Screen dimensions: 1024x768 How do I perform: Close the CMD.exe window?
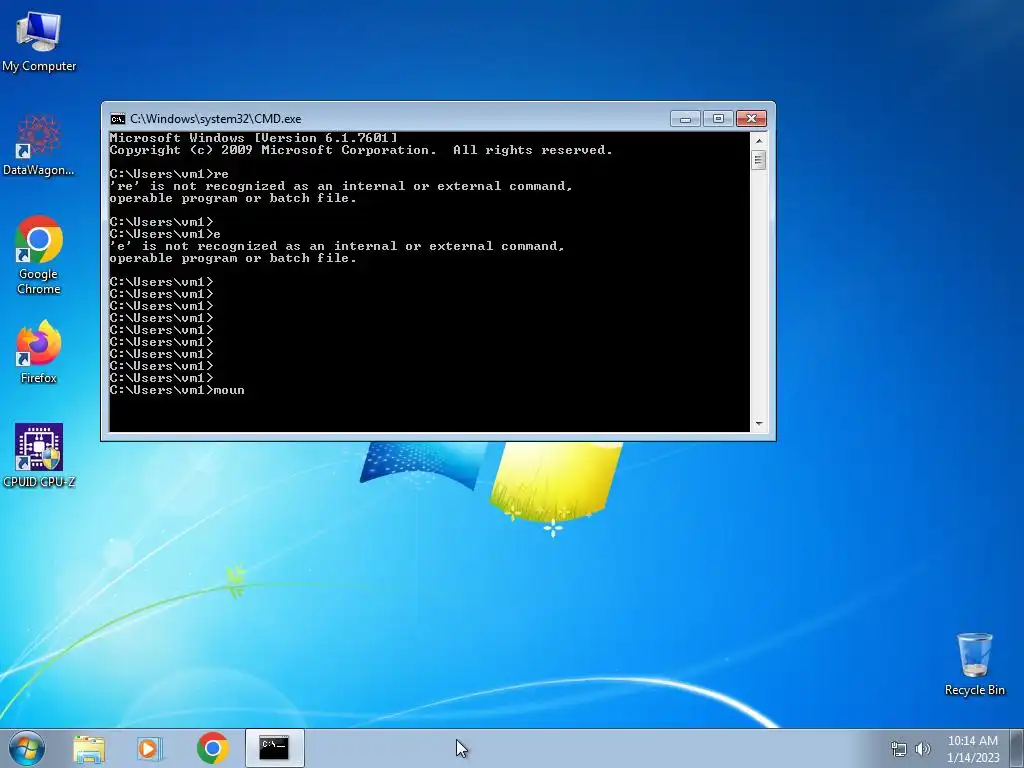(x=751, y=119)
